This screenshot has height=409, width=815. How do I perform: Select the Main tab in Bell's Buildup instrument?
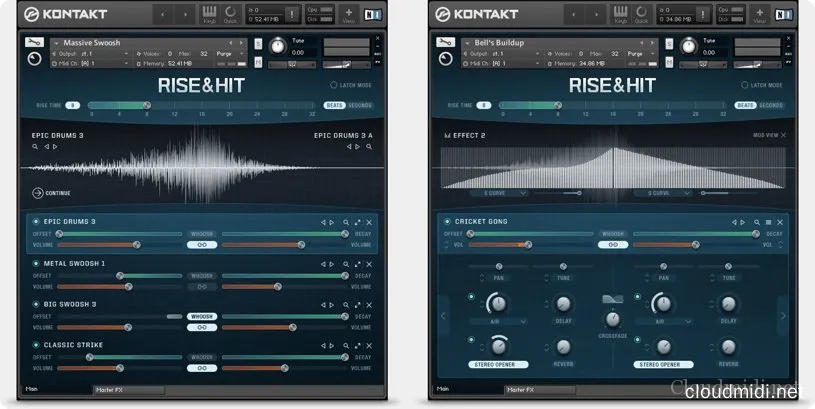click(x=445, y=390)
